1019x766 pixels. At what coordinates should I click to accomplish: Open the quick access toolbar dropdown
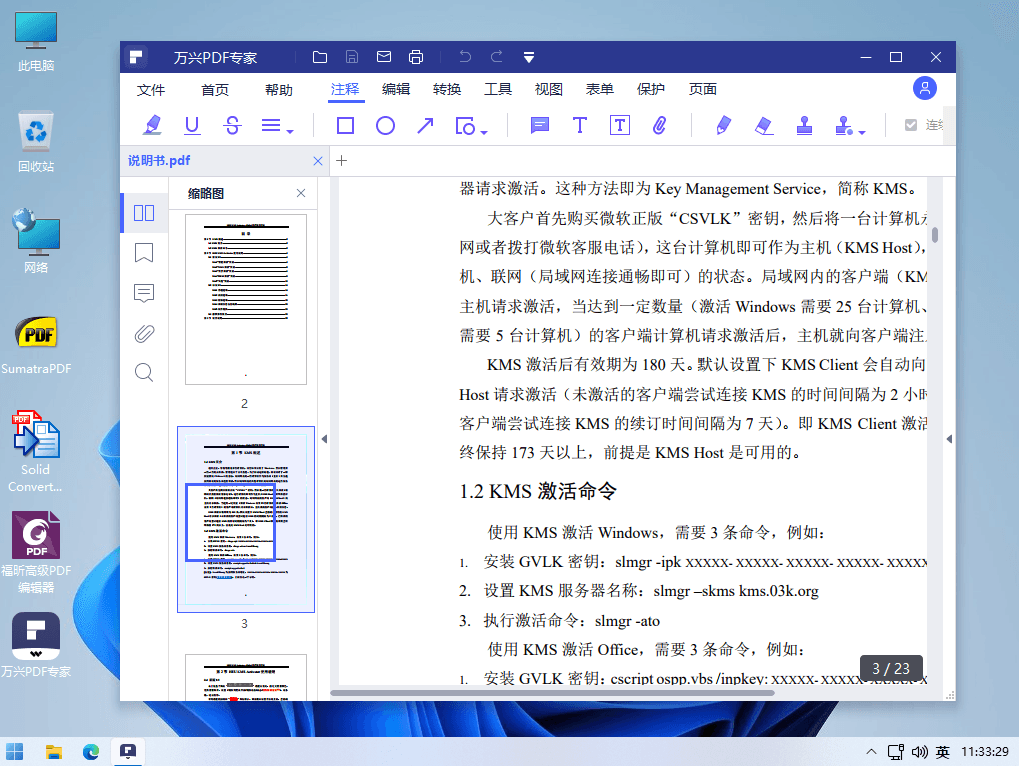pyautogui.click(x=529, y=58)
